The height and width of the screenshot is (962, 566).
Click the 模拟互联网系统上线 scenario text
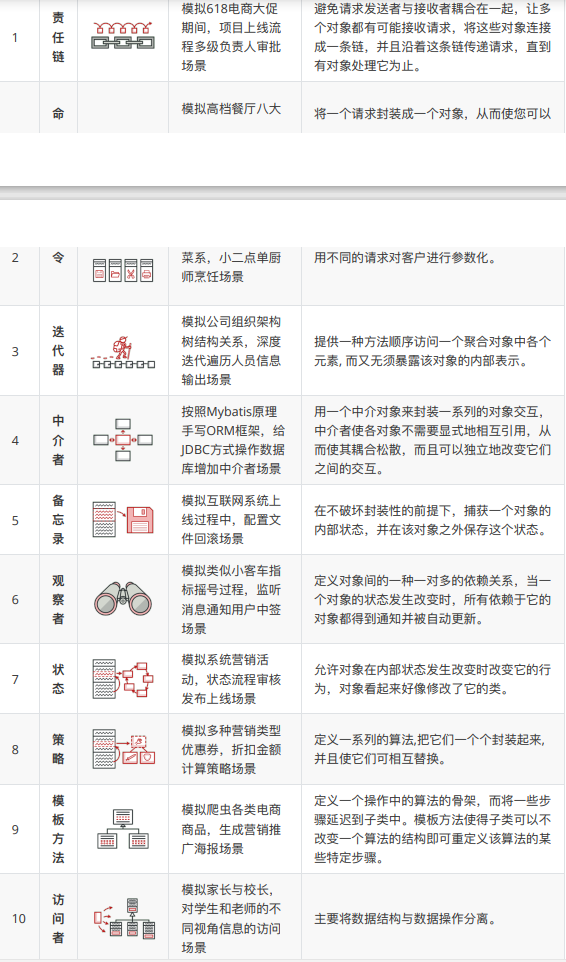pyautogui.click(x=231, y=520)
